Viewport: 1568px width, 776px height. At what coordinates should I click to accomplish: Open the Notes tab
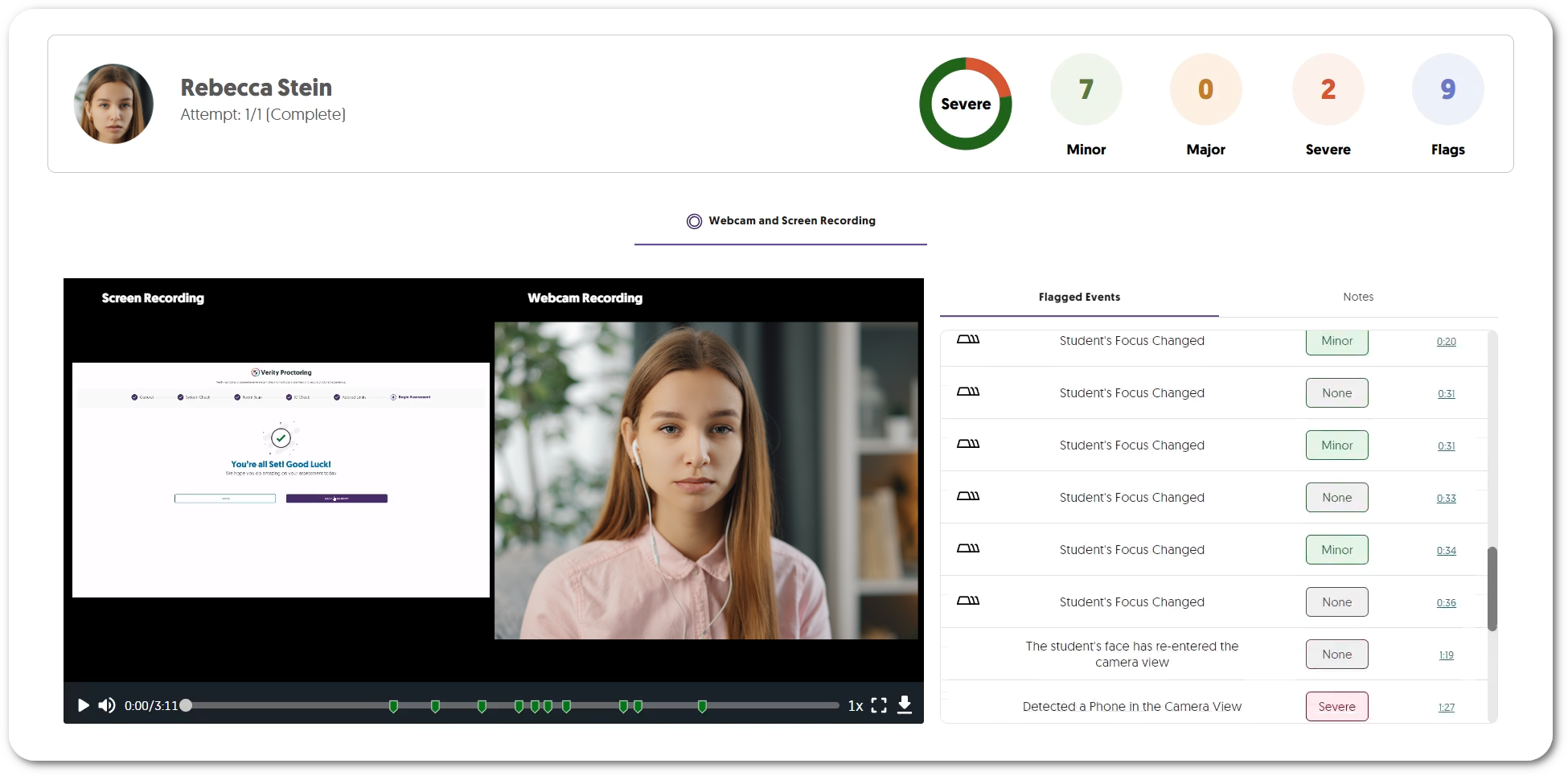[x=1357, y=297]
